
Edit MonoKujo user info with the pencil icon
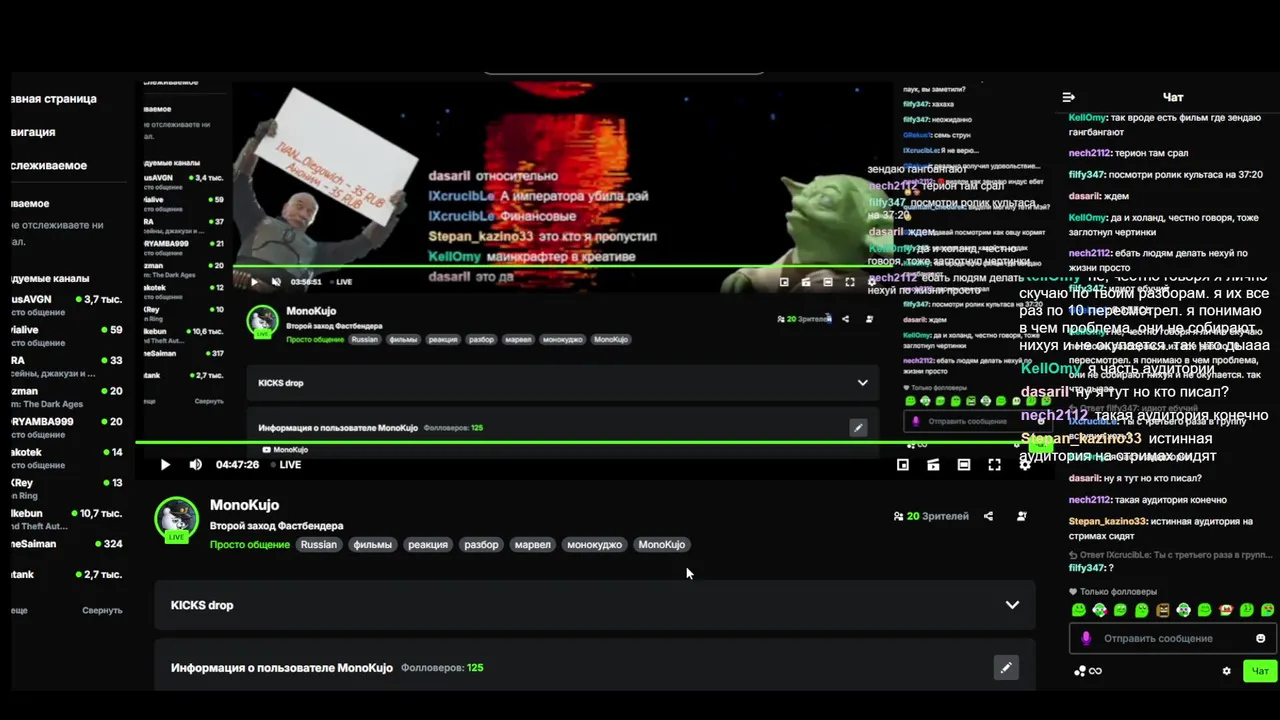point(1006,668)
